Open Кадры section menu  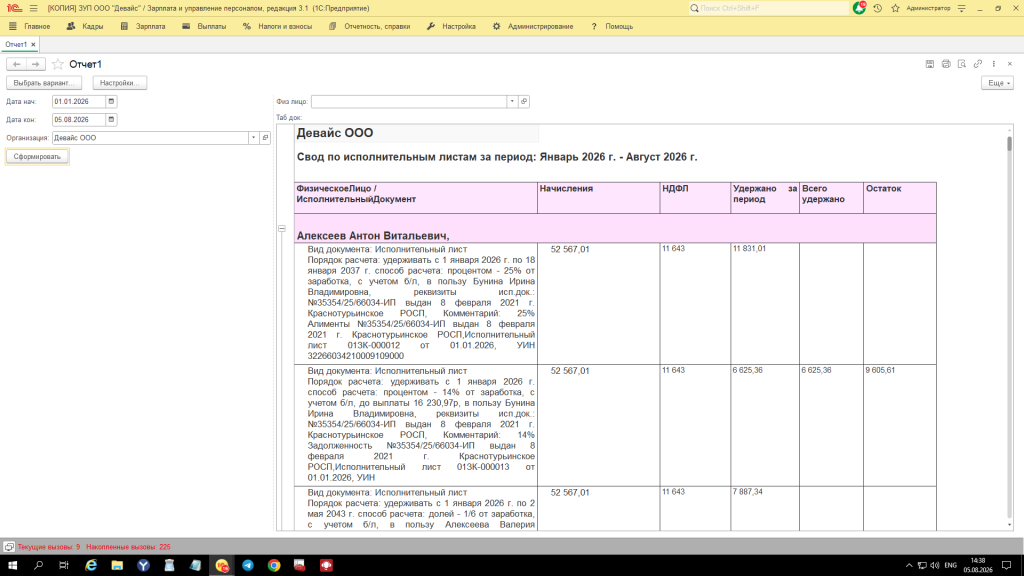(85, 27)
